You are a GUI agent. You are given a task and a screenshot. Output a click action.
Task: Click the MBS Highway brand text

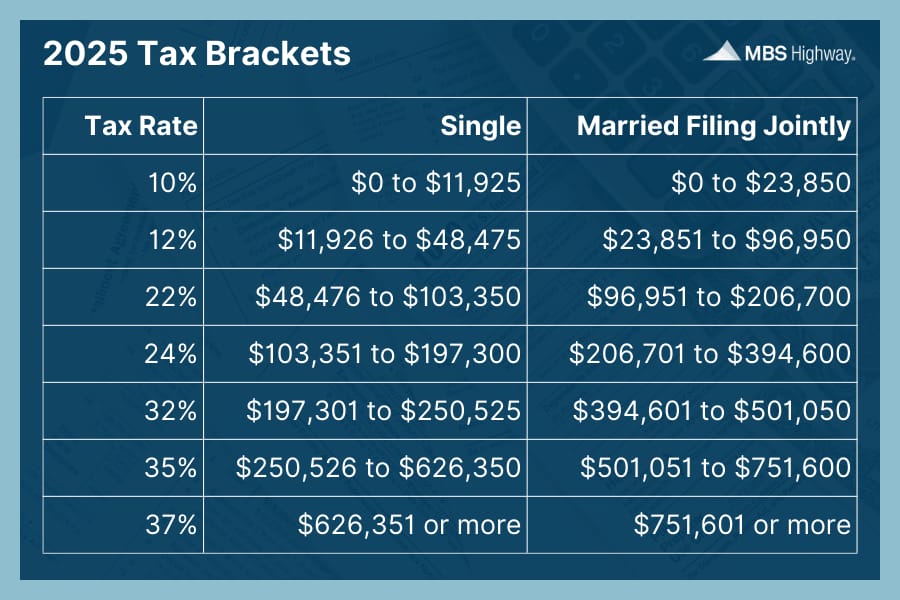(800, 53)
